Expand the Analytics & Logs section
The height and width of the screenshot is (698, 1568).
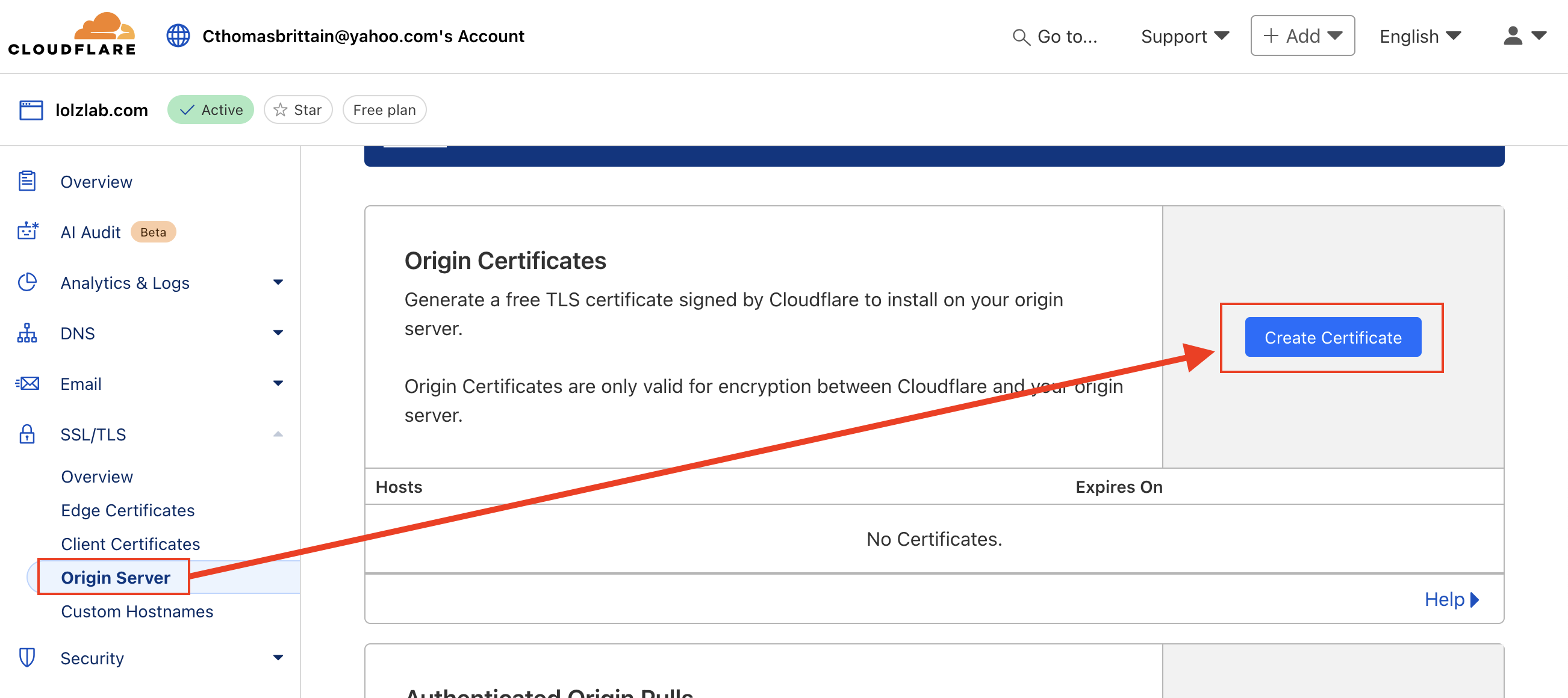click(278, 282)
